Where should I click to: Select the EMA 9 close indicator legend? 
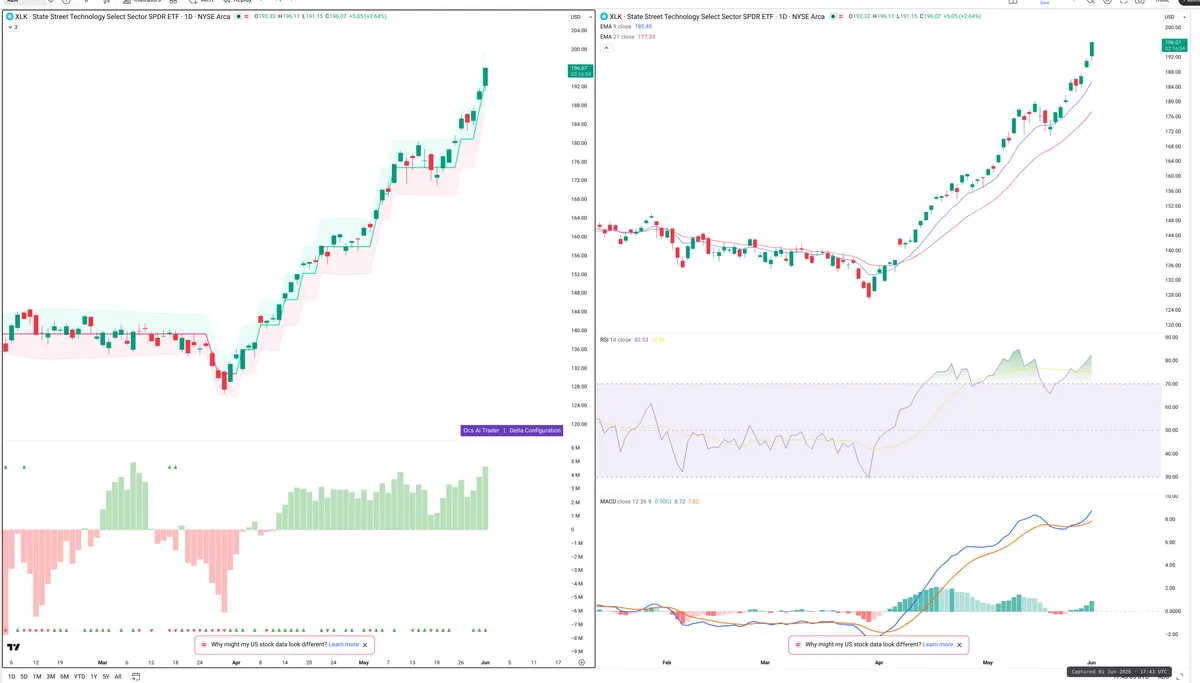coord(616,27)
